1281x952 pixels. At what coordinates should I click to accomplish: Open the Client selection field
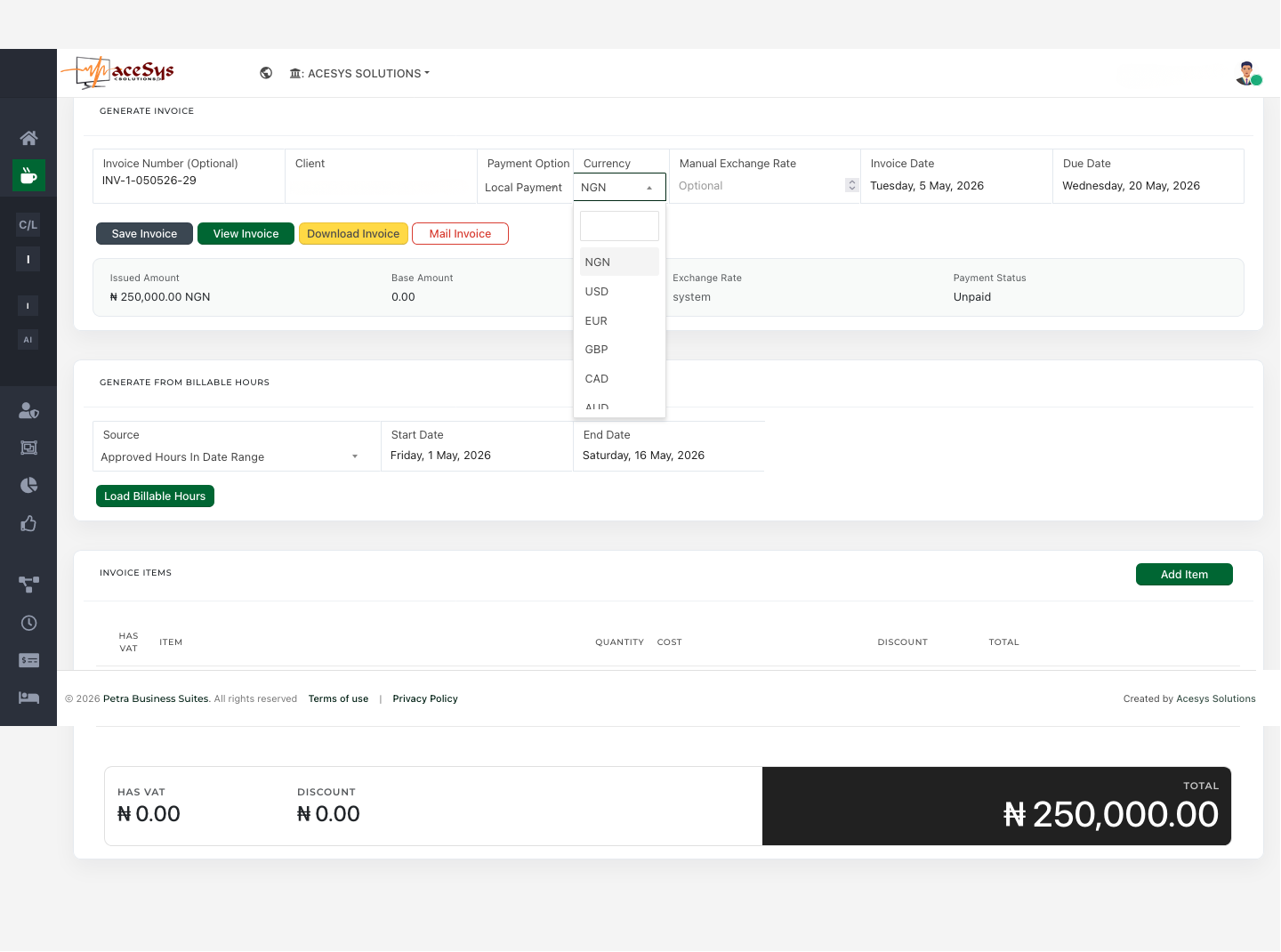(381, 176)
